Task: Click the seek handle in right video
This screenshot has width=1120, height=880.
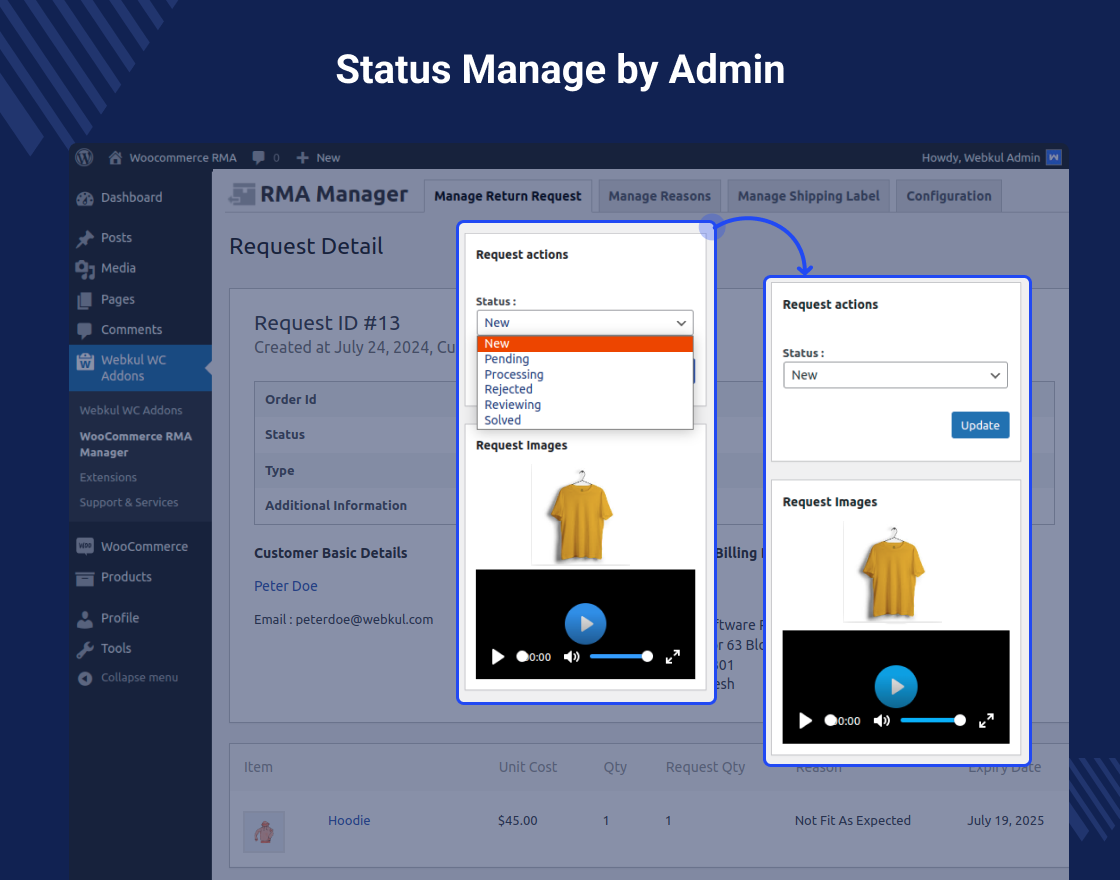Action: pos(830,720)
